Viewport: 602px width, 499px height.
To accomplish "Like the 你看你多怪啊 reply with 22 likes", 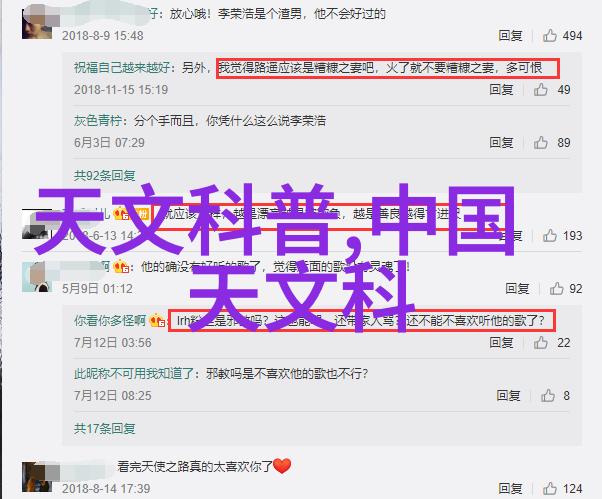I will 540,342.
